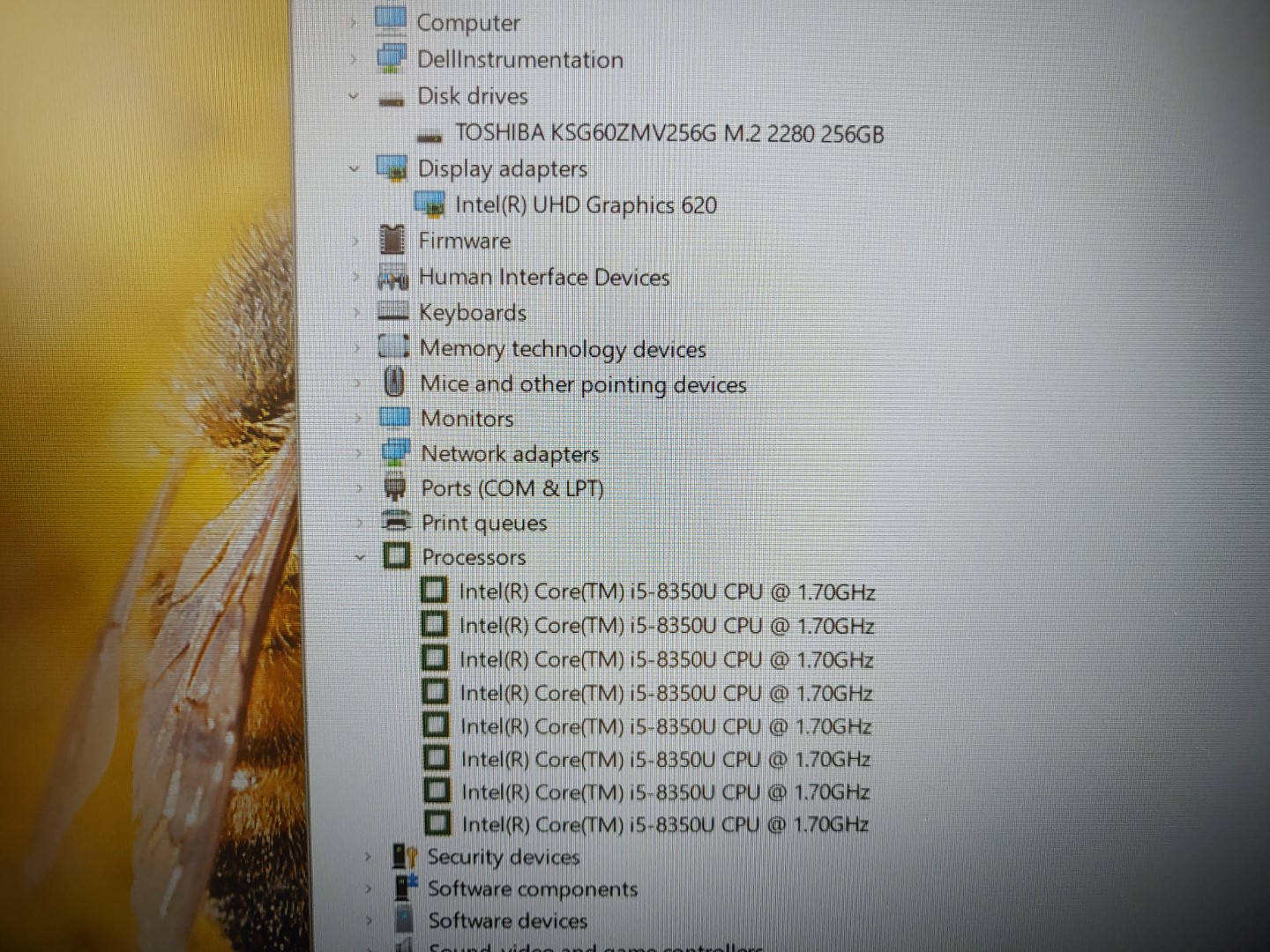Expand the Print queues node arrow
1270x952 pixels.
coord(359,522)
